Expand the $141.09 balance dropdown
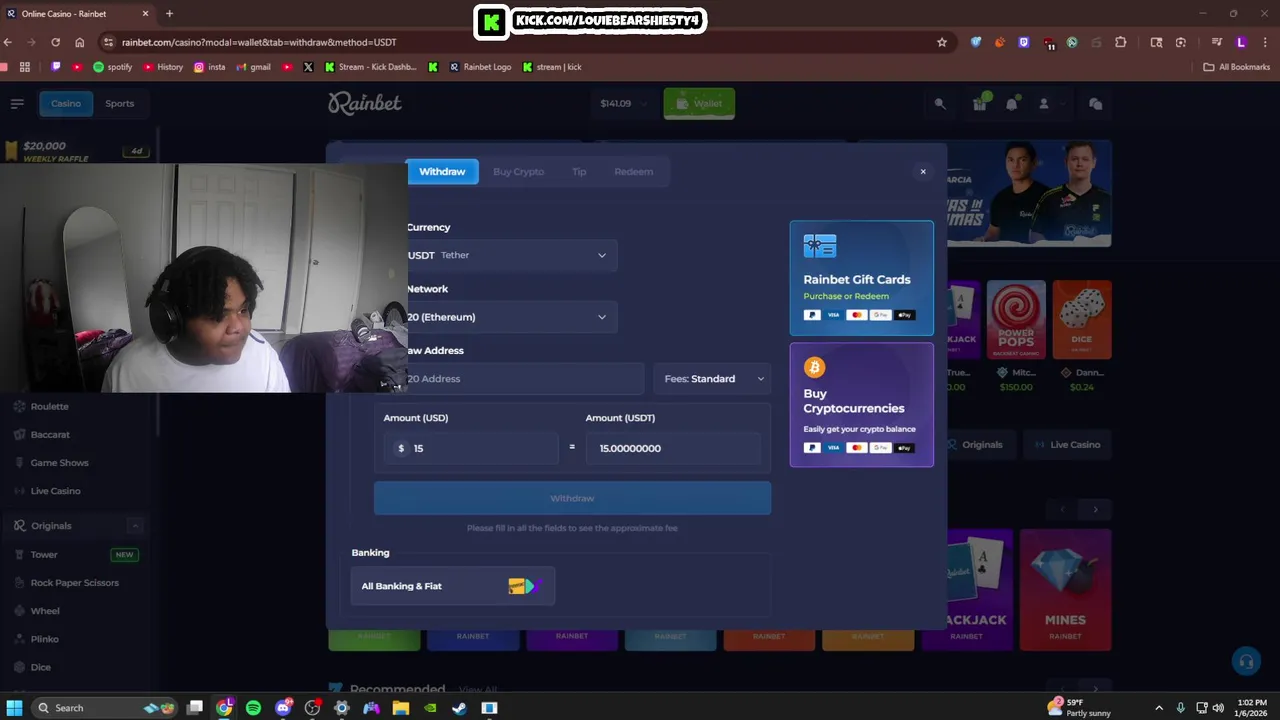Viewport: 1280px width, 720px height. [x=624, y=103]
